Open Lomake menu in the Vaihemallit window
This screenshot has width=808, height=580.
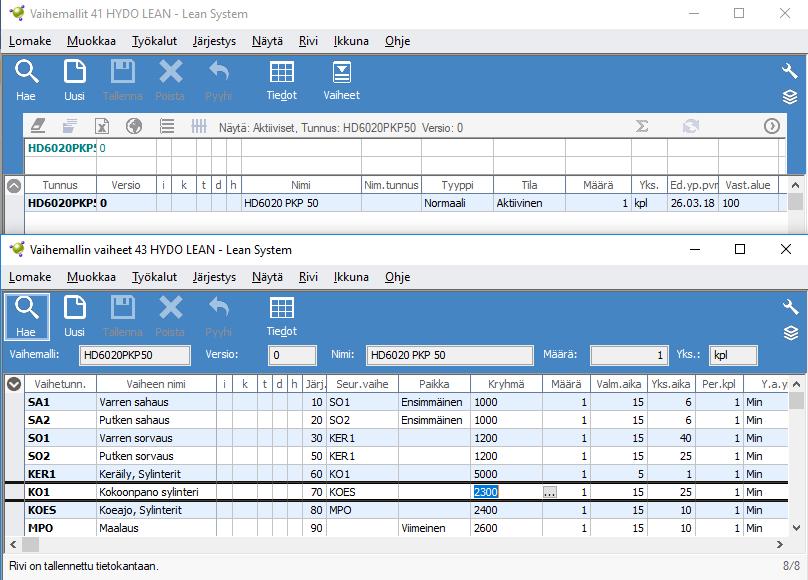(x=30, y=41)
